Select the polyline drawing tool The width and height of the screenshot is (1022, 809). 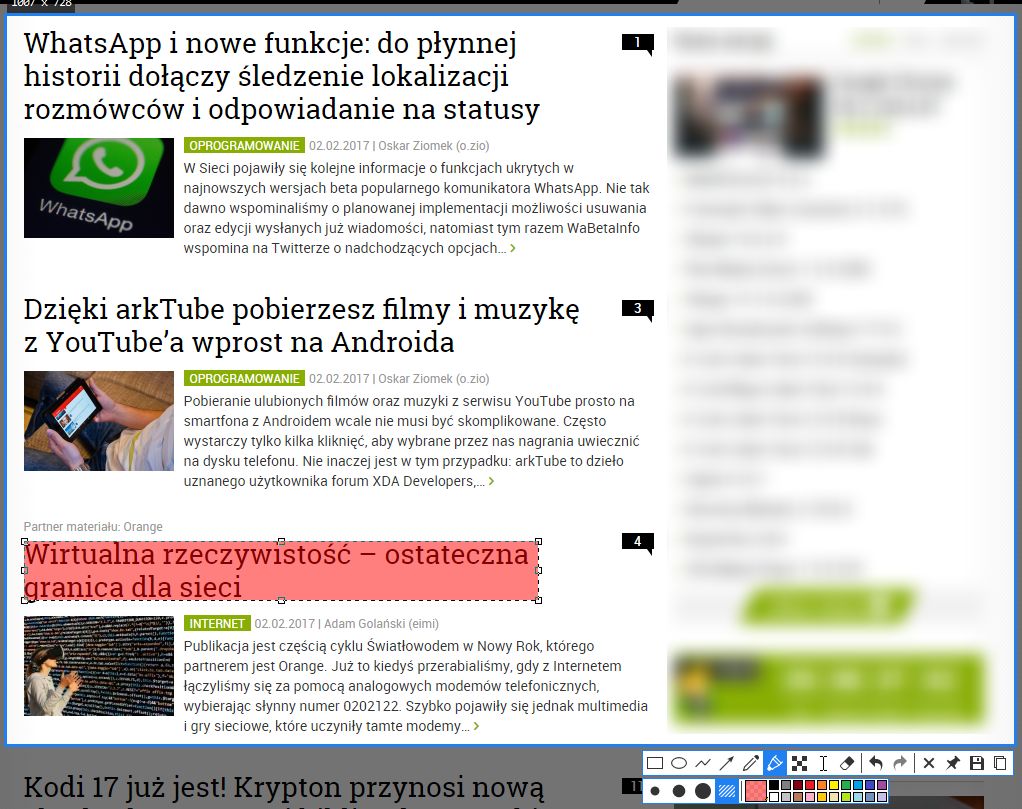[x=703, y=763]
